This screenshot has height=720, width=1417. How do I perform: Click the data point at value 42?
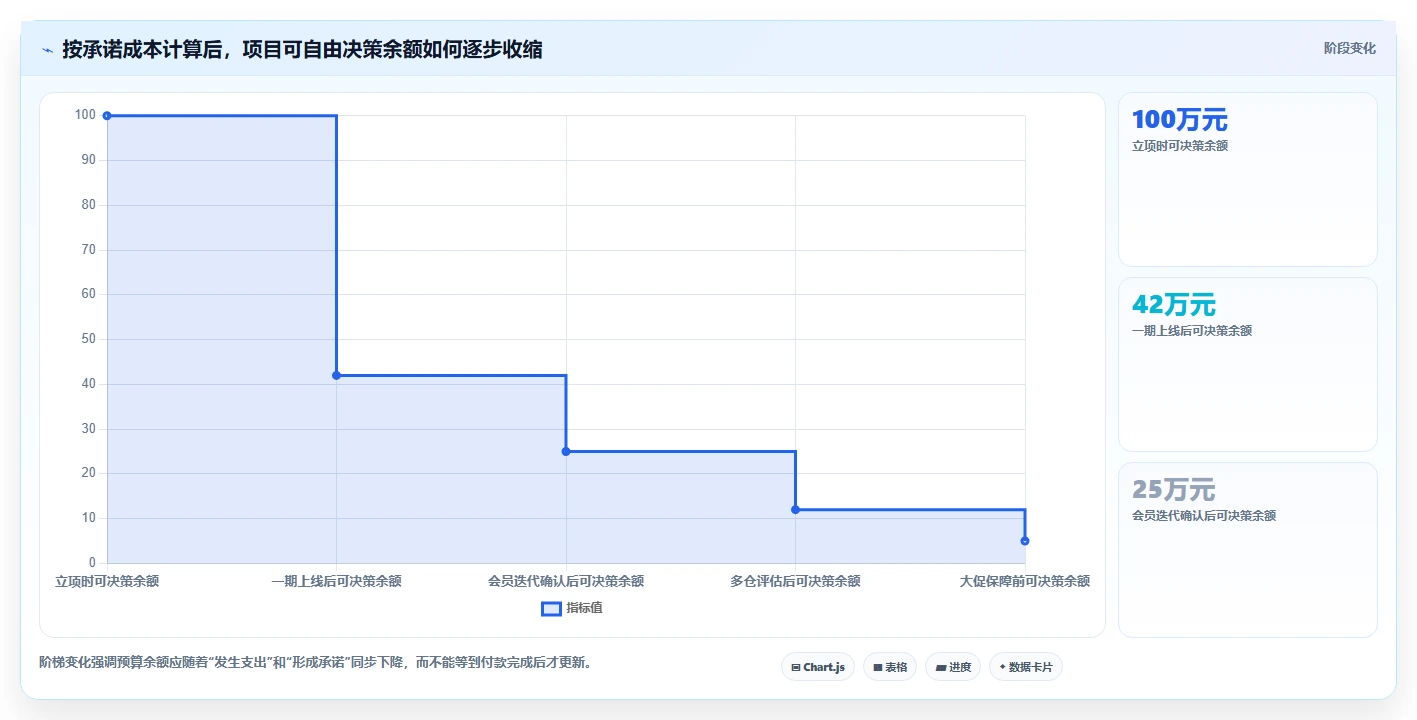pos(336,375)
